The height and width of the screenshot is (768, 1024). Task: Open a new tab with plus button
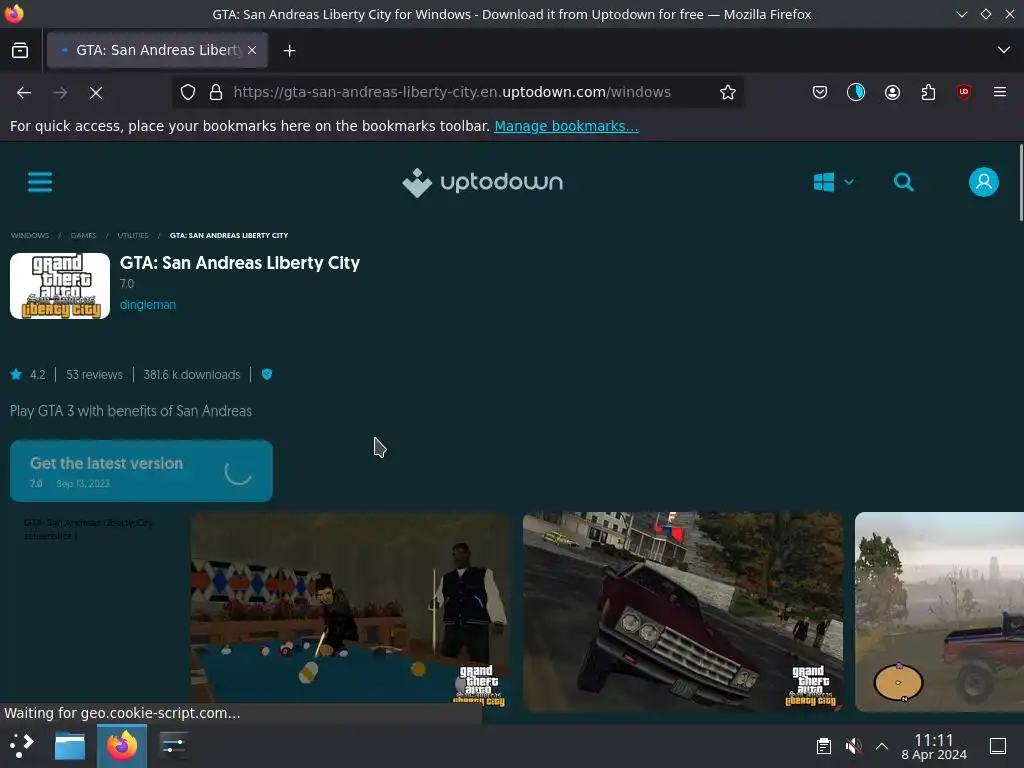tap(289, 50)
